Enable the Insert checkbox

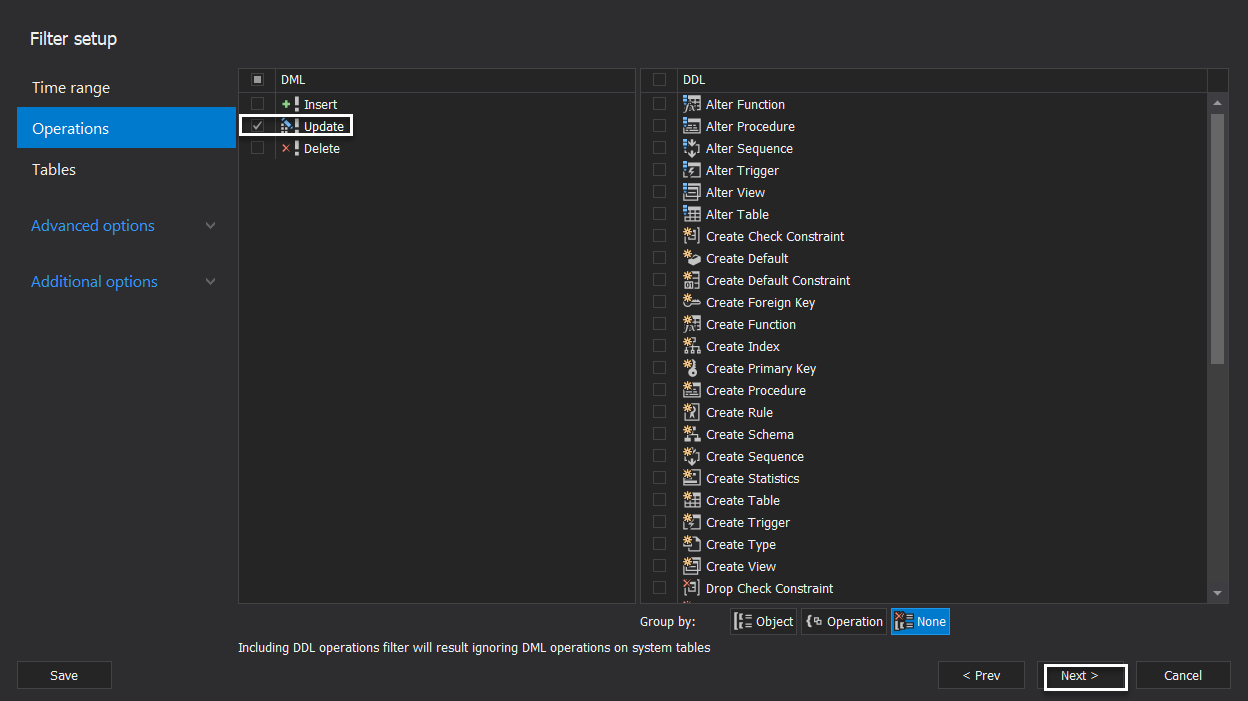pos(258,104)
